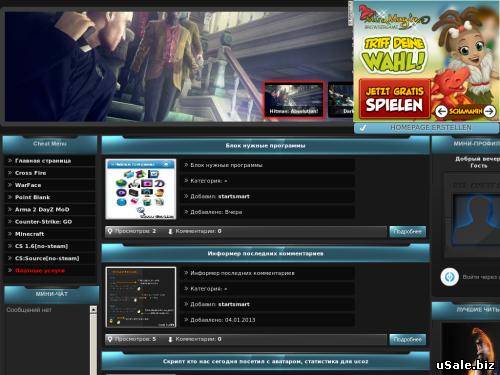Click the left arrow in the ad banner
The height and width of the screenshot is (375, 500).
[x=441, y=111]
